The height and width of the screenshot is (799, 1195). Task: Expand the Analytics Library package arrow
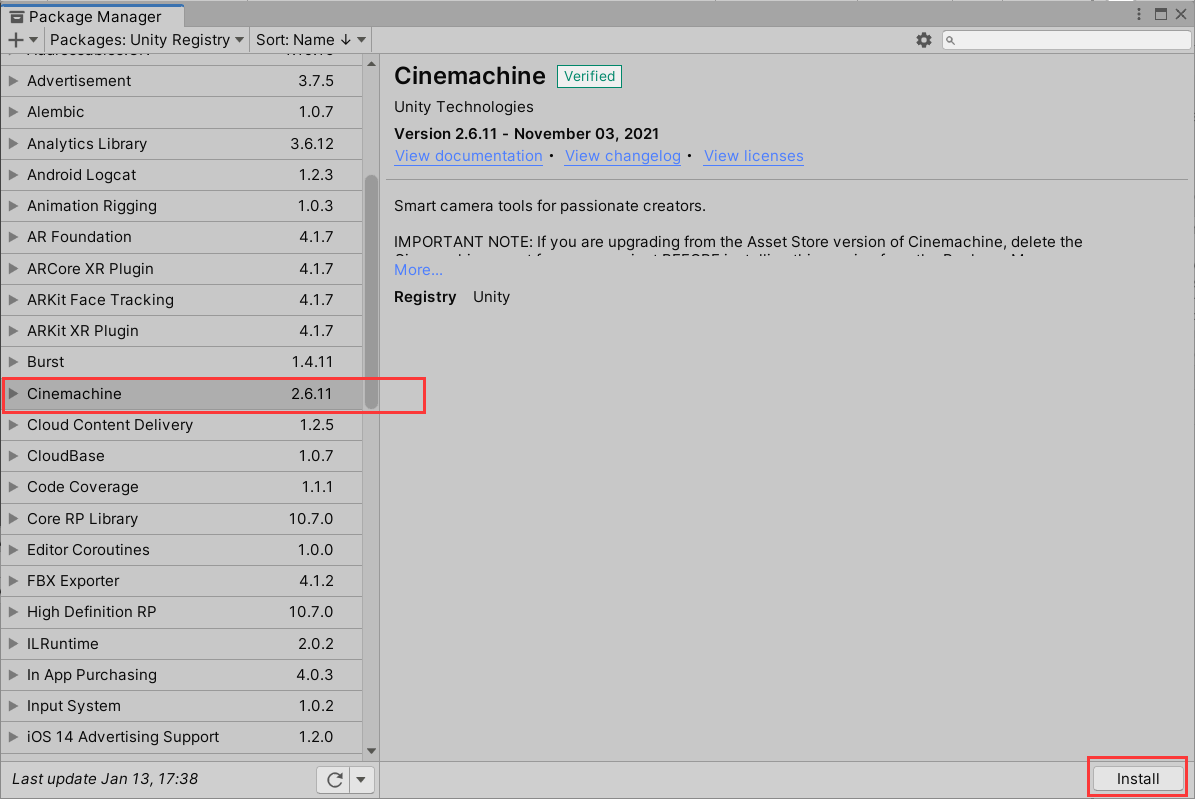pos(13,143)
